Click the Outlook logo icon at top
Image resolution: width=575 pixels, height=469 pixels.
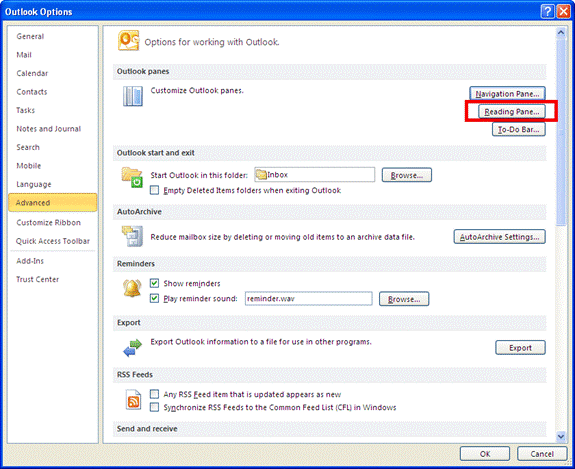(x=128, y=40)
